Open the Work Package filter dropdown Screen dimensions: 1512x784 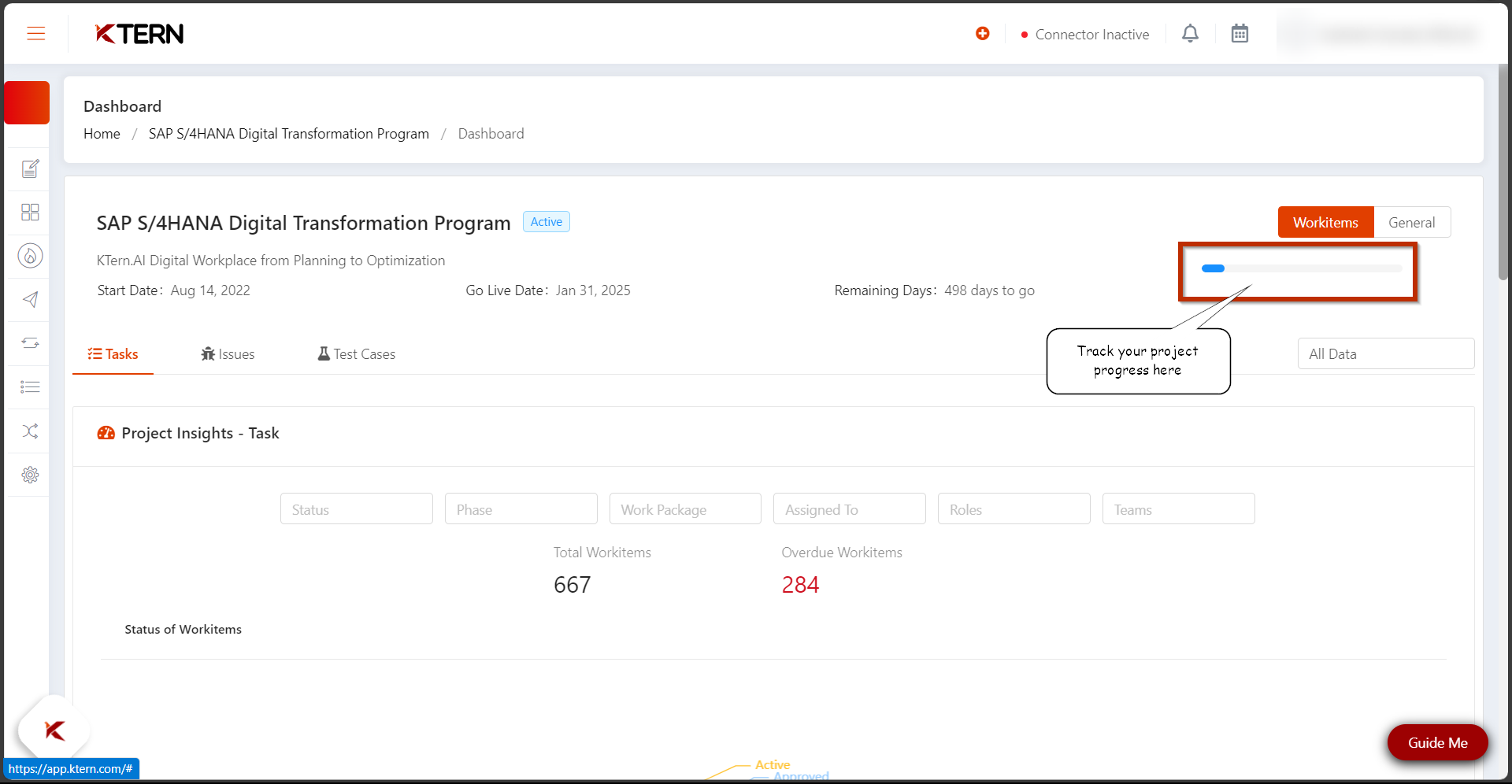(685, 509)
